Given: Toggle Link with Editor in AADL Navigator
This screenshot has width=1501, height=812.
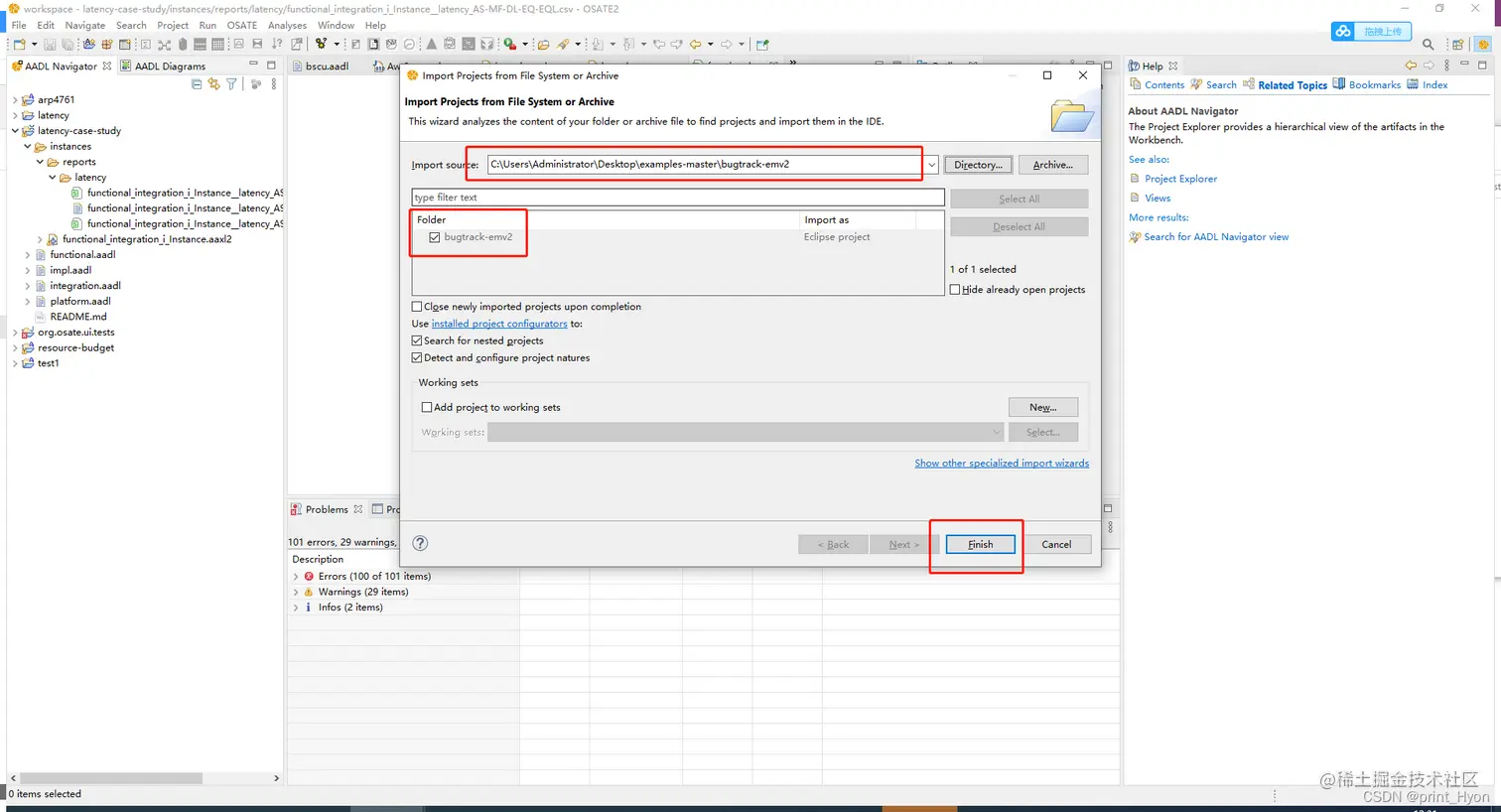Looking at the screenshot, I should click(x=213, y=84).
